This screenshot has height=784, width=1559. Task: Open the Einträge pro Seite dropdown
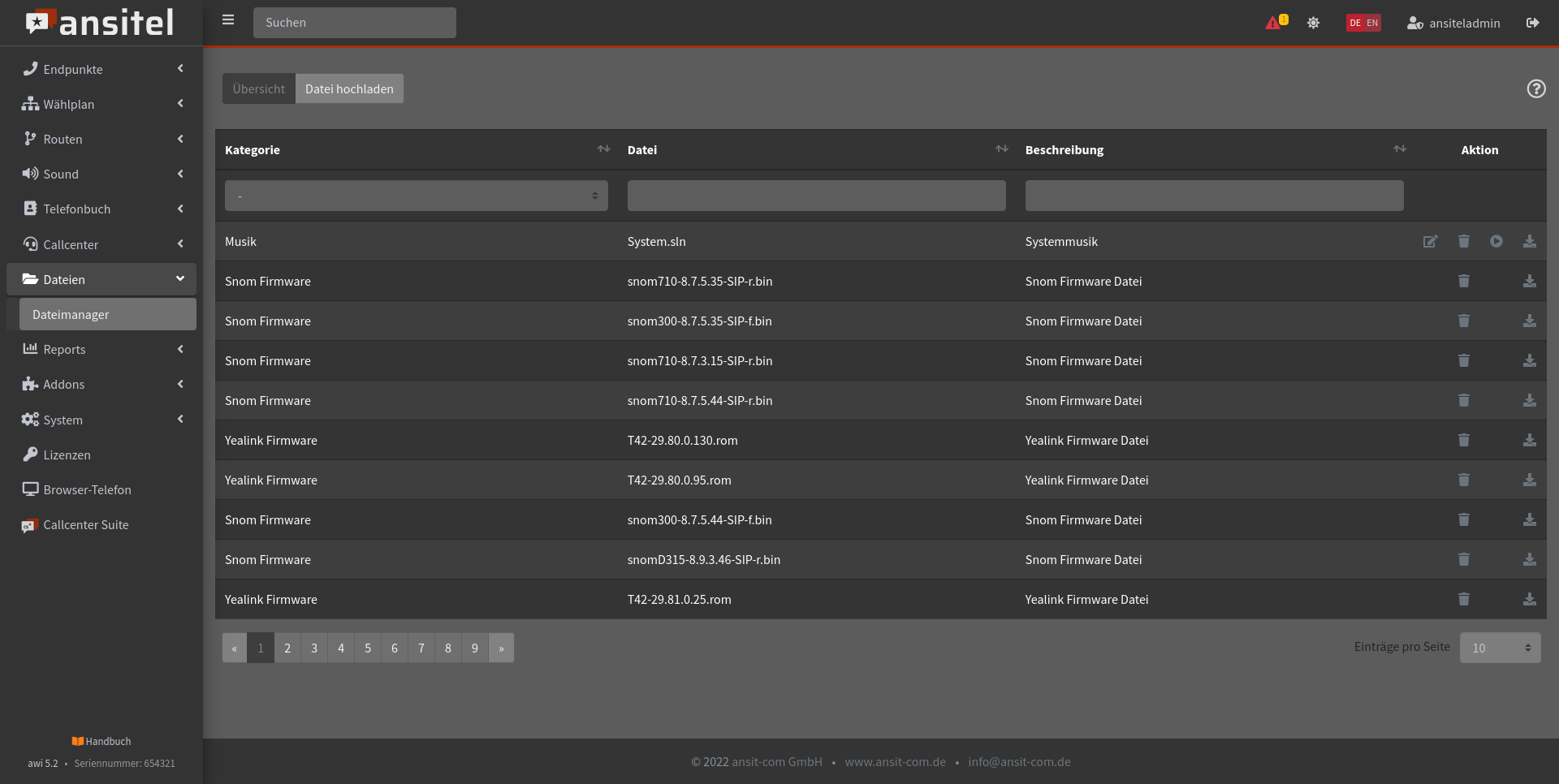pyautogui.click(x=1499, y=648)
